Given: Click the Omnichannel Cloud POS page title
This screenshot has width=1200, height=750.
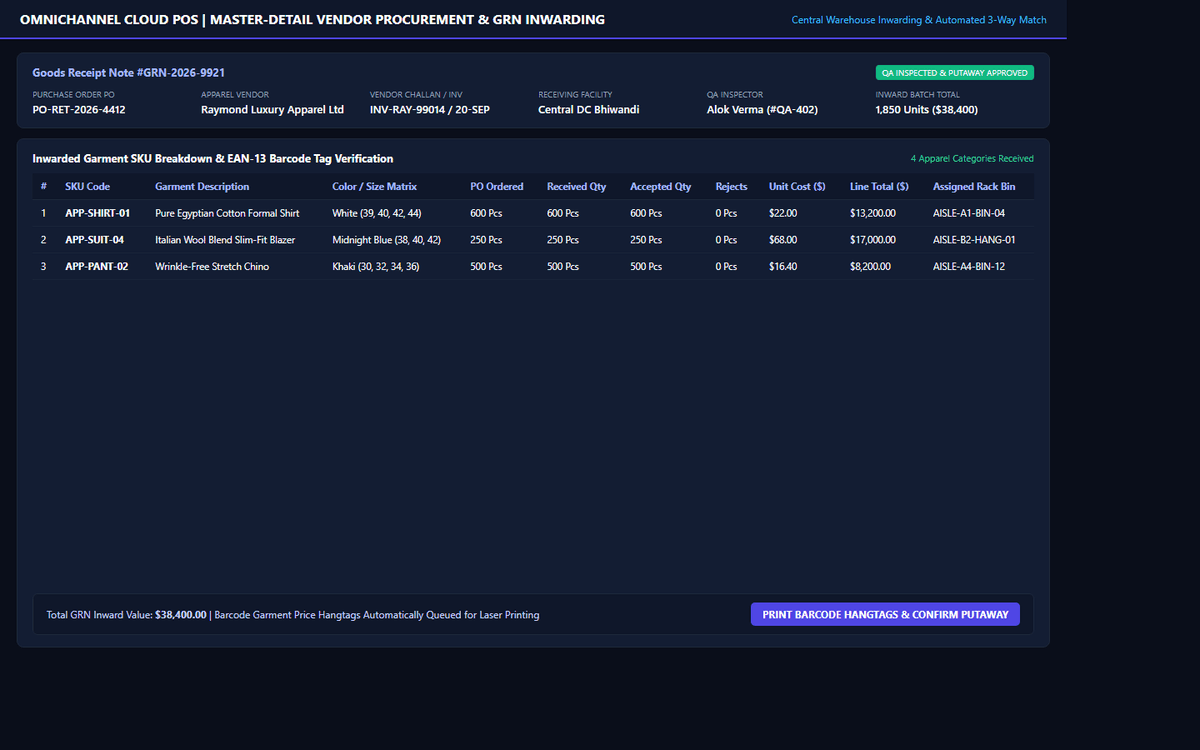Looking at the screenshot, I should [312, 20].
